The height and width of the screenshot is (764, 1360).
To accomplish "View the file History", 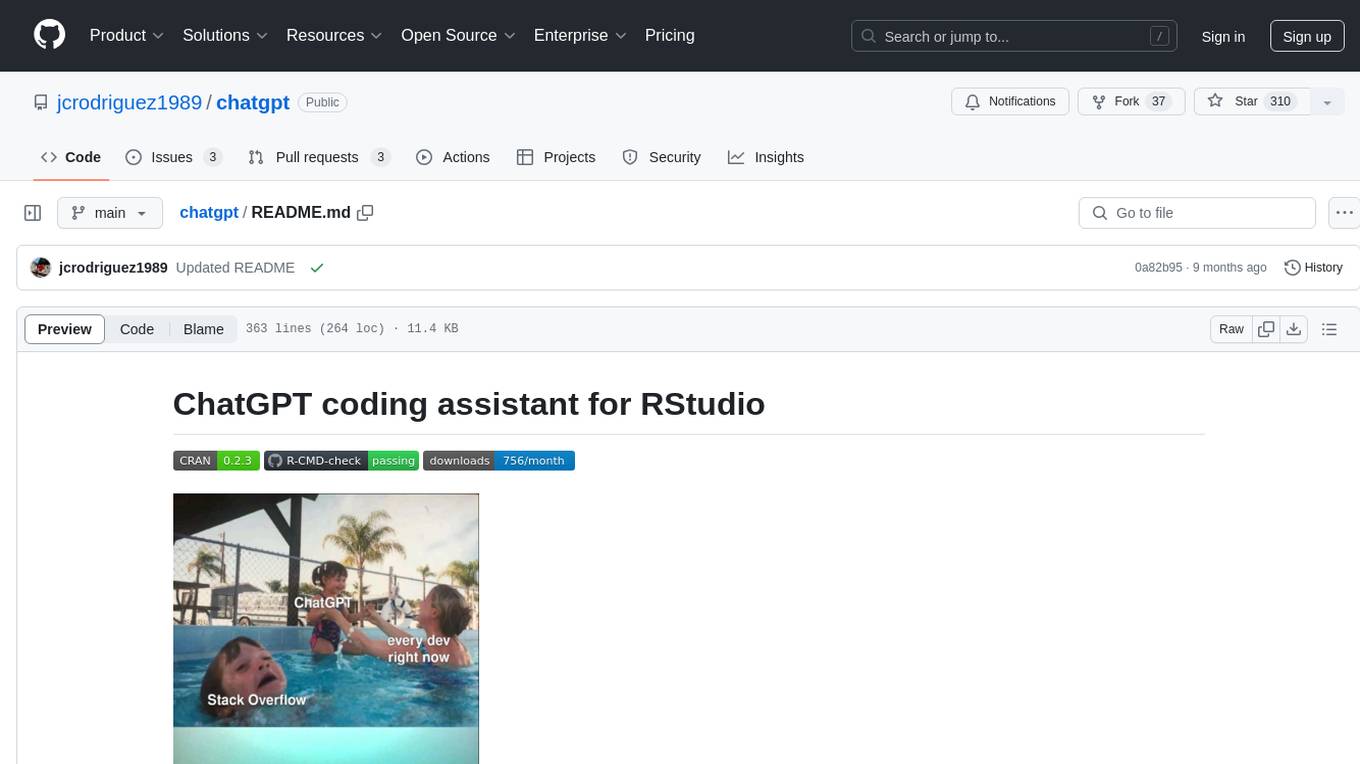I will [1313, 268].
